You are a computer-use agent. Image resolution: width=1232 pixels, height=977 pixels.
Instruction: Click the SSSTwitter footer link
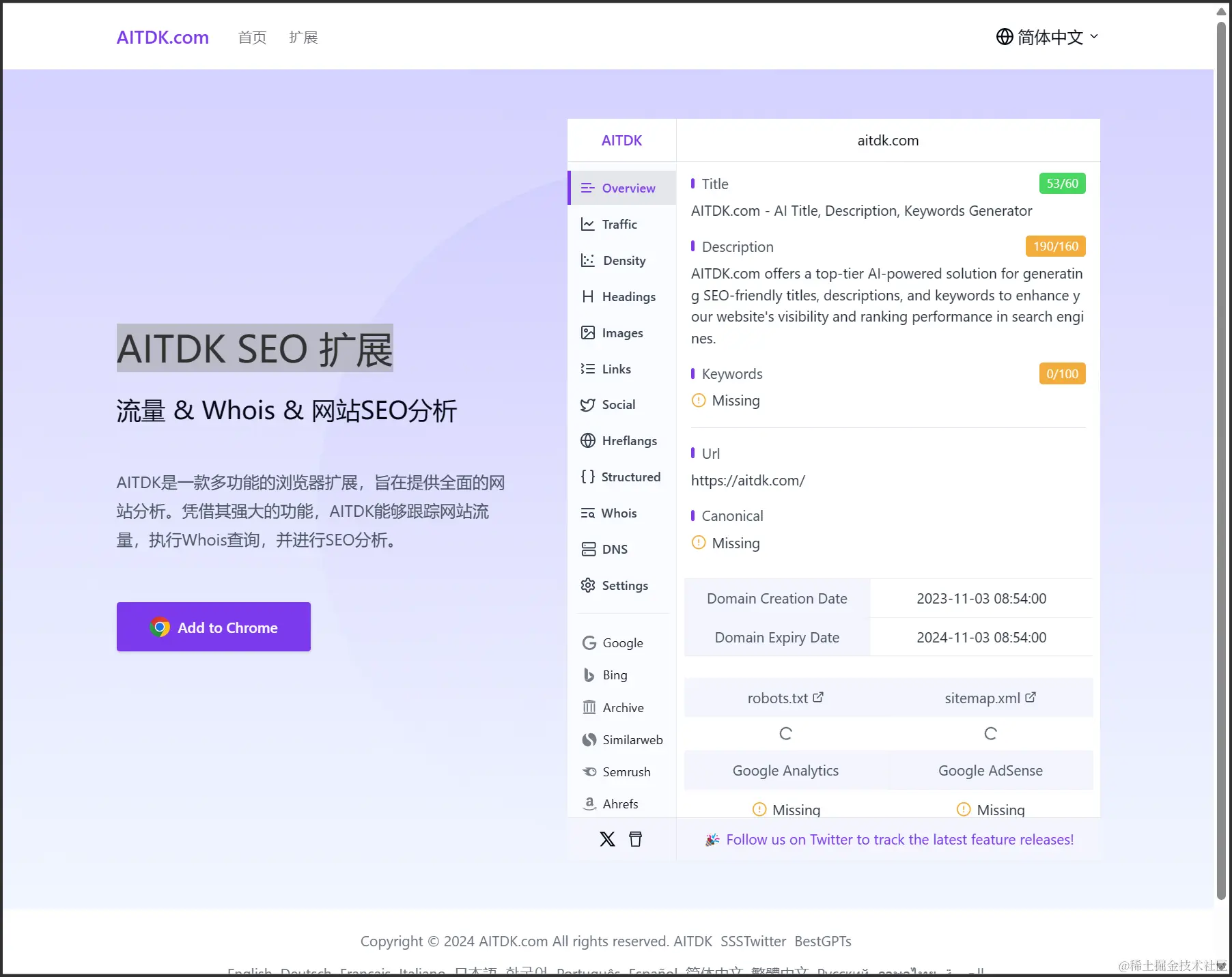click(x=753, y=941)
